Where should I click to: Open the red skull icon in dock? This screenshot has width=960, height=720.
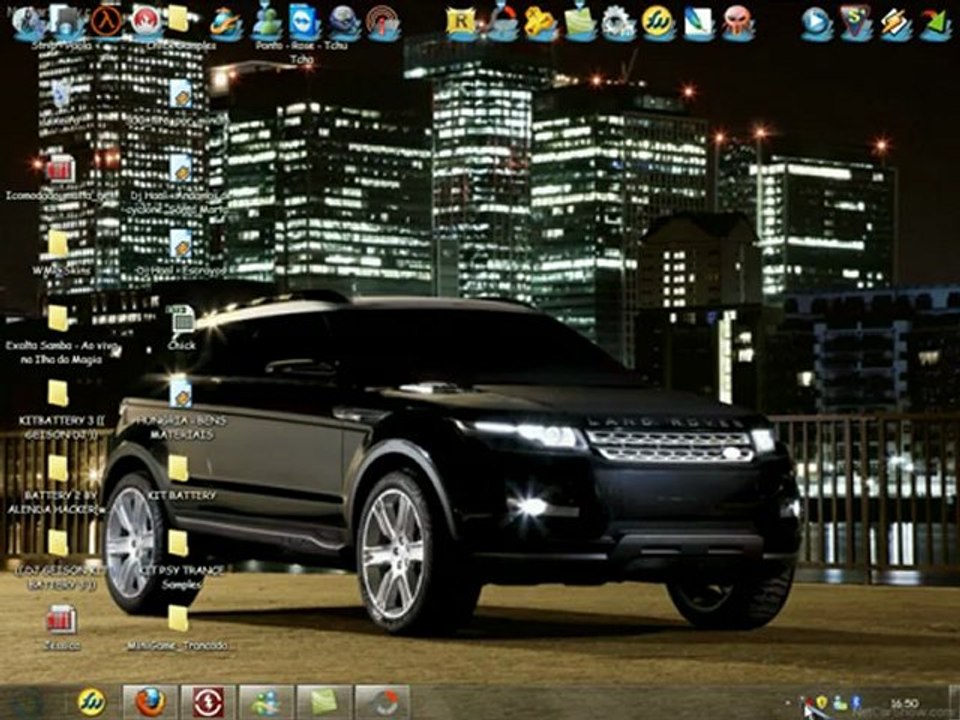tap(738, 23)
